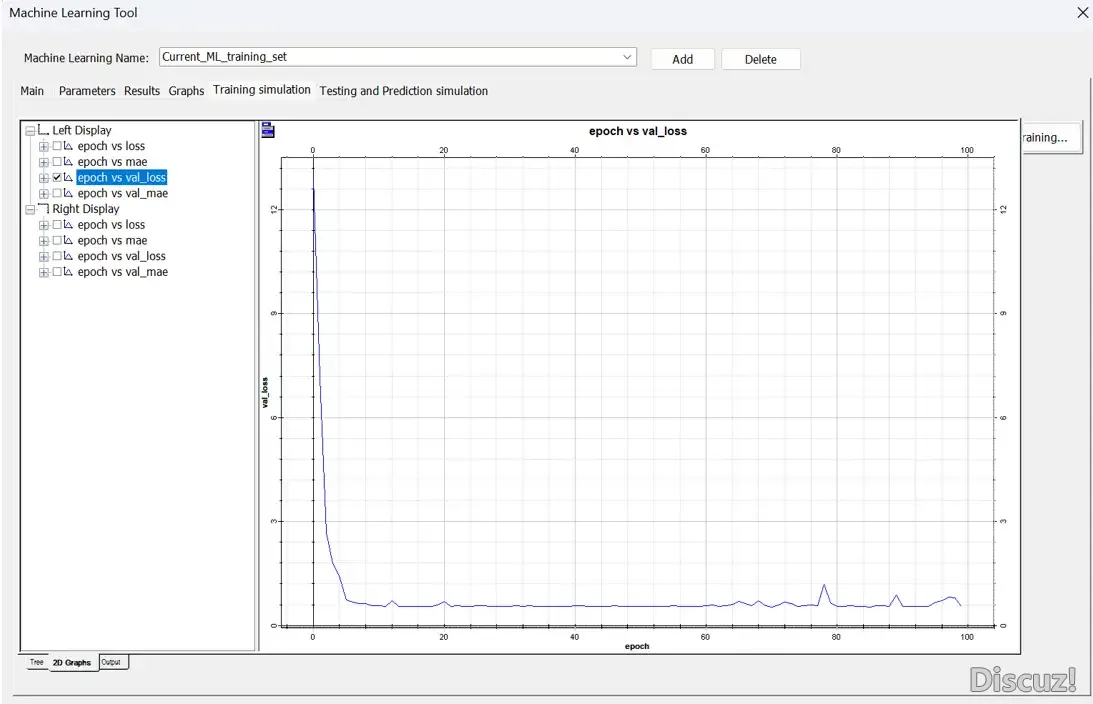Enable Right Display epoch vs mae checkbox
The width and height of the screenshot is (1093, 704).
point(57,240)
